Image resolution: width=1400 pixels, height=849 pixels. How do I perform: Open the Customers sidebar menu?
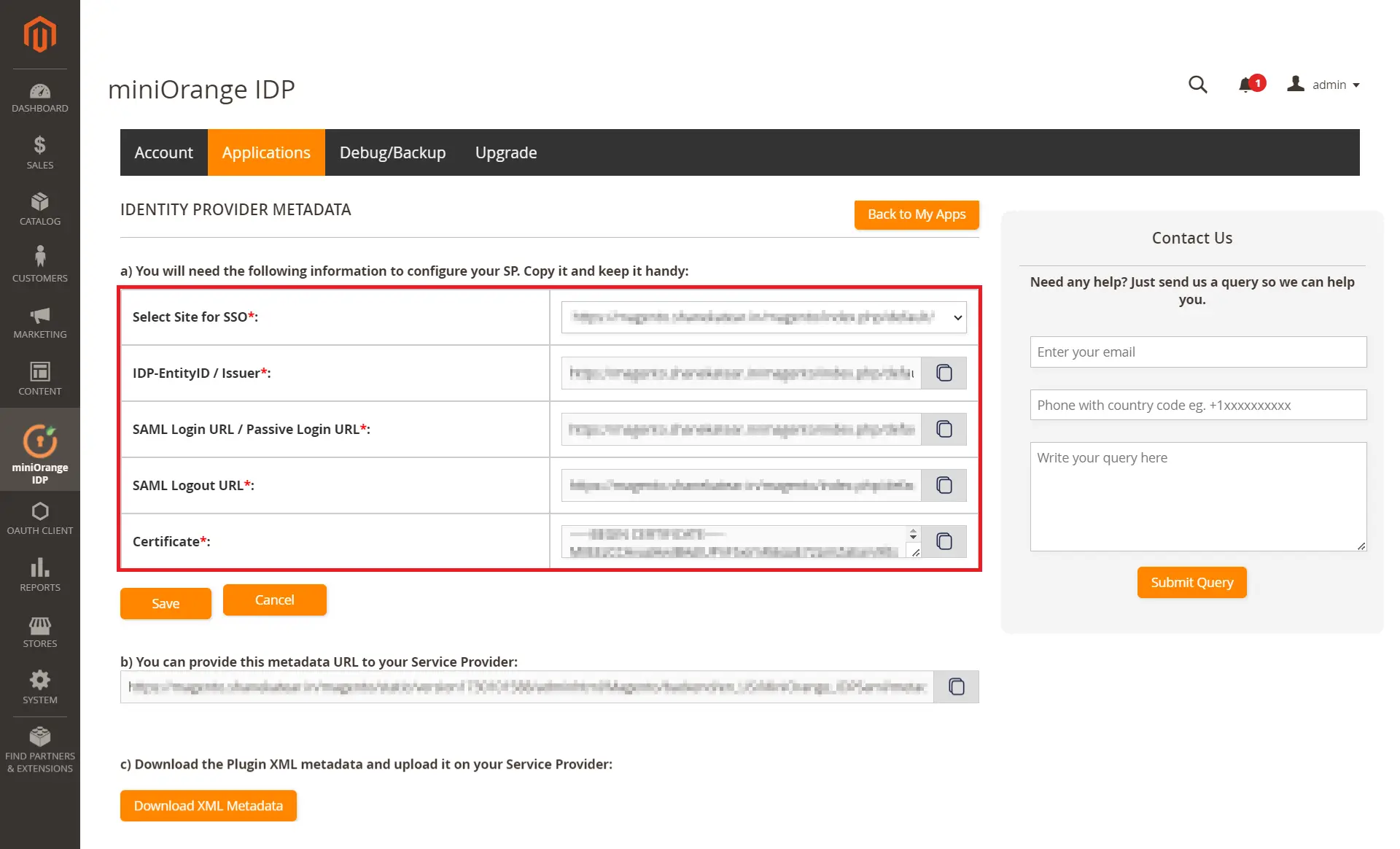click(40, 265)
